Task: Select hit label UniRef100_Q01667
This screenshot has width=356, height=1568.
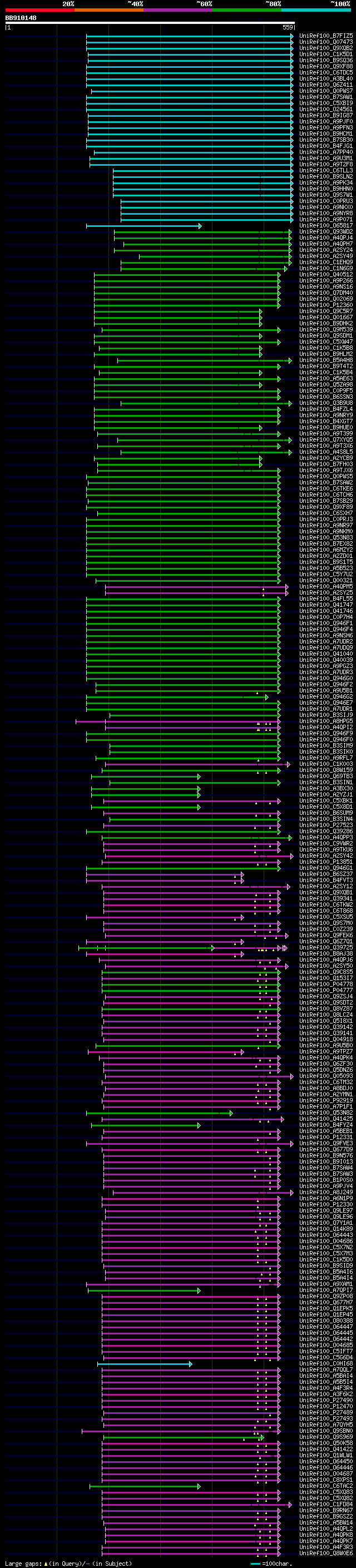Action: (326, 317)
